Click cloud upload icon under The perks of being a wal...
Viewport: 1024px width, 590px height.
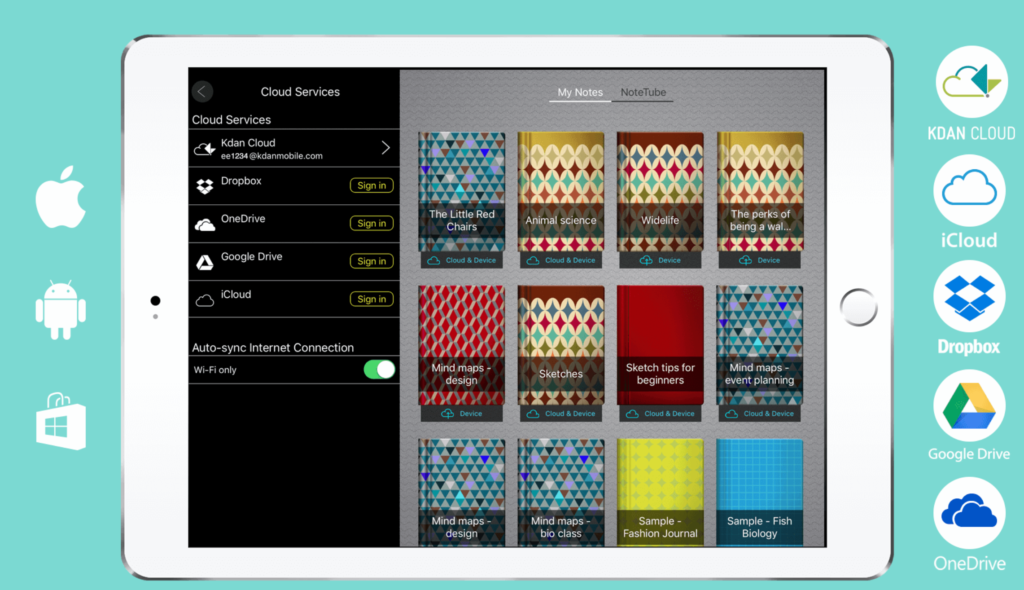(x=745, y=260)
